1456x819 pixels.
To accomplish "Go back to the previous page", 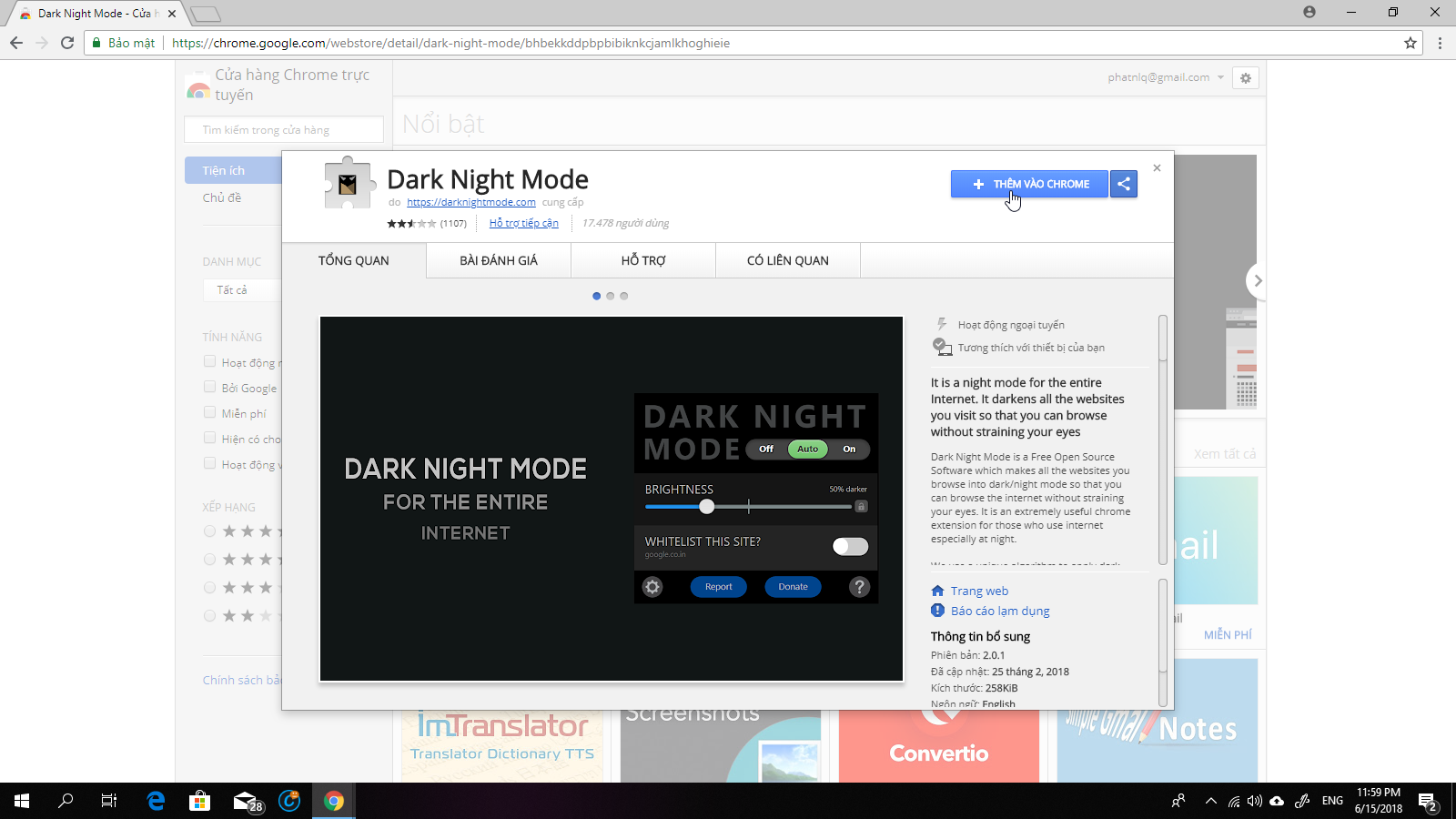I will coord(16,43).
